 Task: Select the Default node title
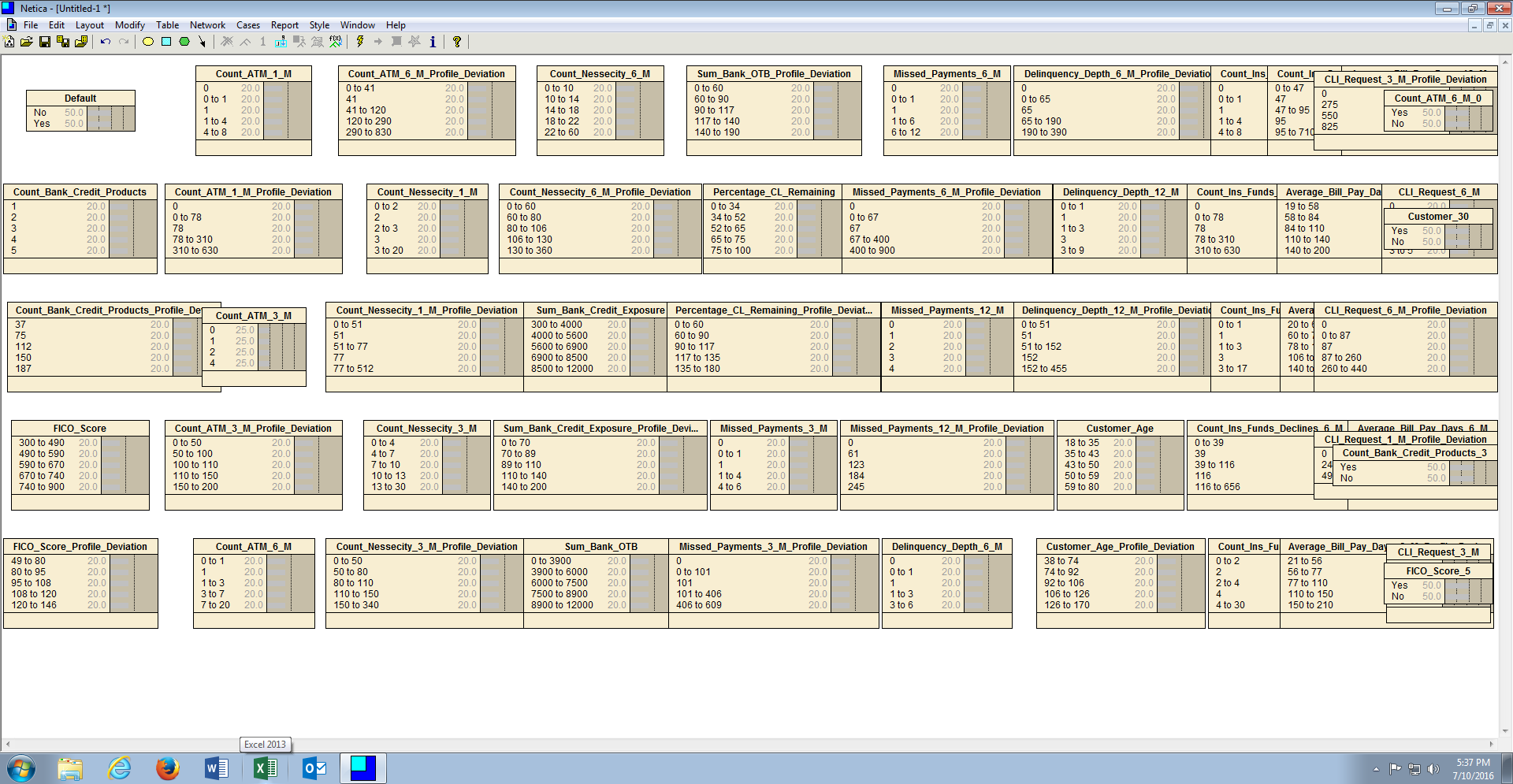[80, 98]
